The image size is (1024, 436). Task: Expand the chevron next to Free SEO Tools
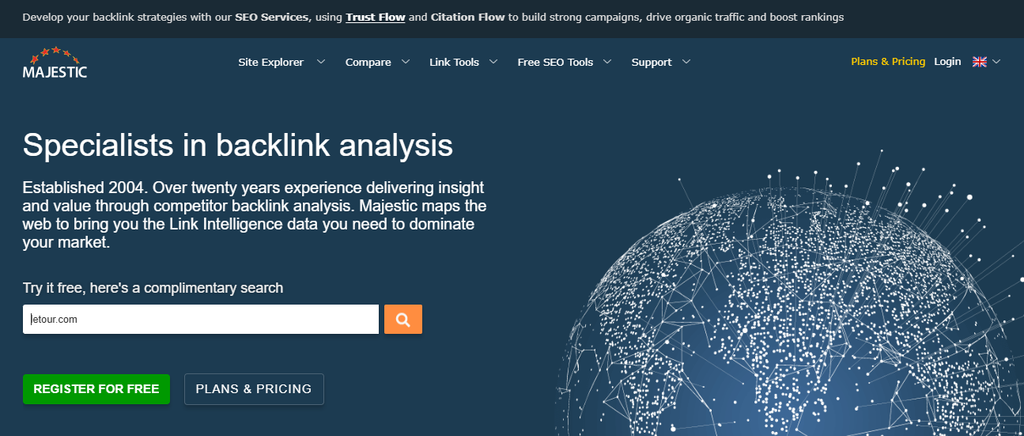coord(607,62)
